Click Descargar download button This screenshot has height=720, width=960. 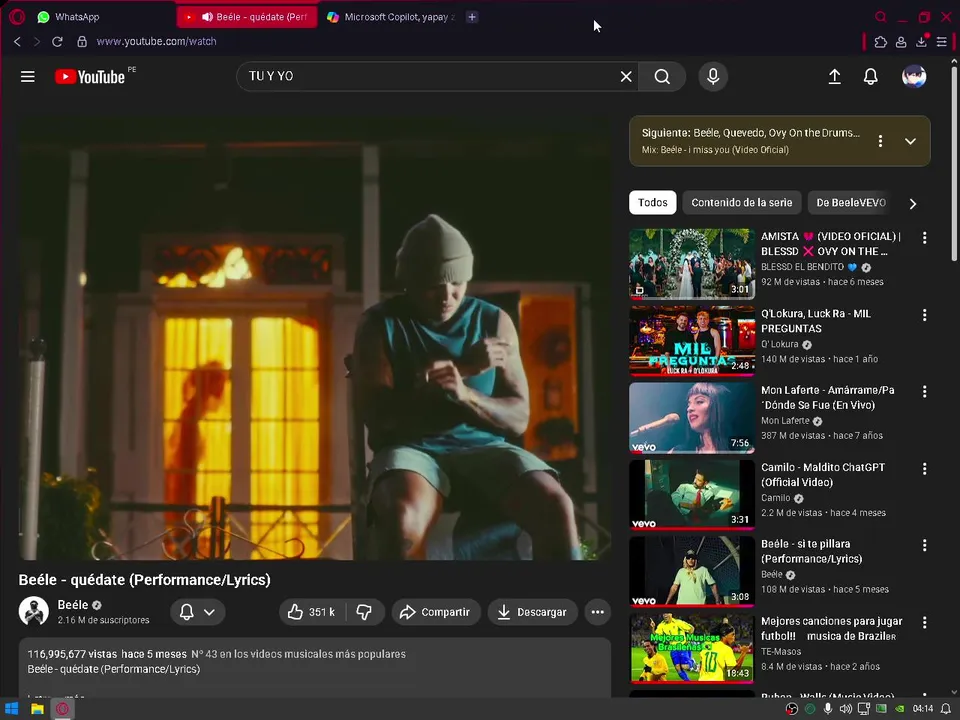click(x=532, y=612)
